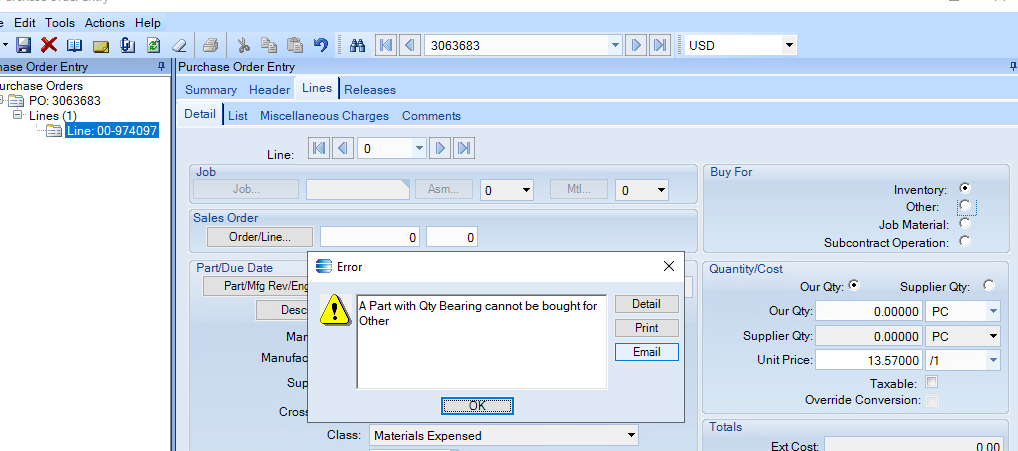Image resolution: width=1018 pixels, height=451 pixels.
Task: Open the Help menu
Action: (x=148, y=23)
